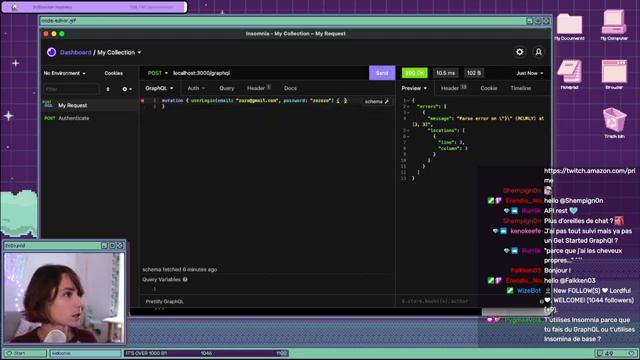Image resolution: width=640 pixels, height=360 pixels.
Task: Click the "message" Parse error line in response
Action: tap(478, 121)
